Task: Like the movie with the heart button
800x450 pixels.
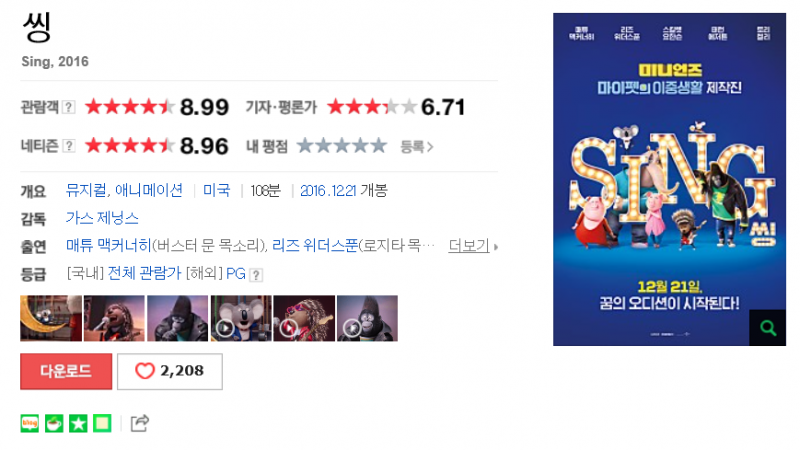Action: (x=169, y=371)
